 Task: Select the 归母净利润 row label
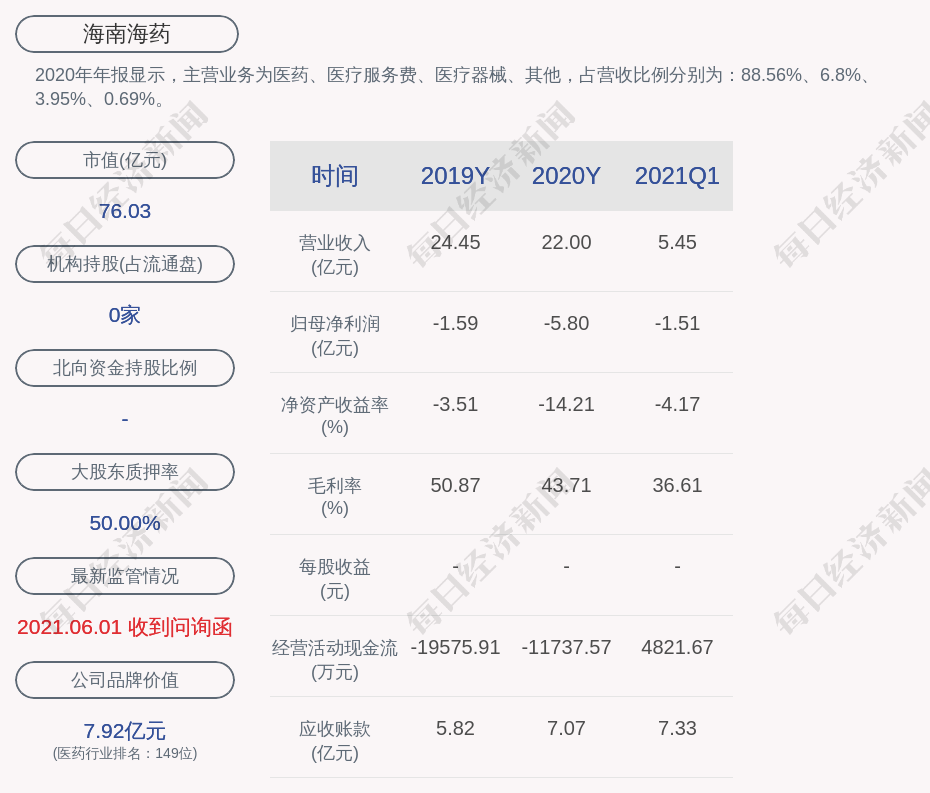coord(335,335)
